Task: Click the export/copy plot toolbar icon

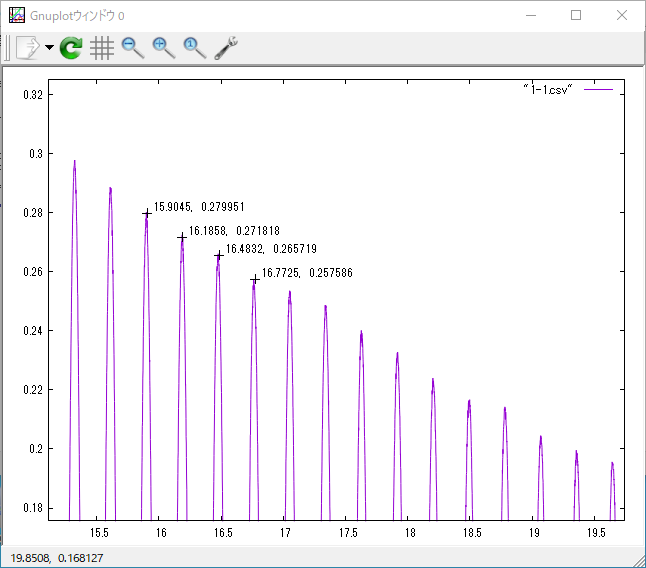Action: 27,48
